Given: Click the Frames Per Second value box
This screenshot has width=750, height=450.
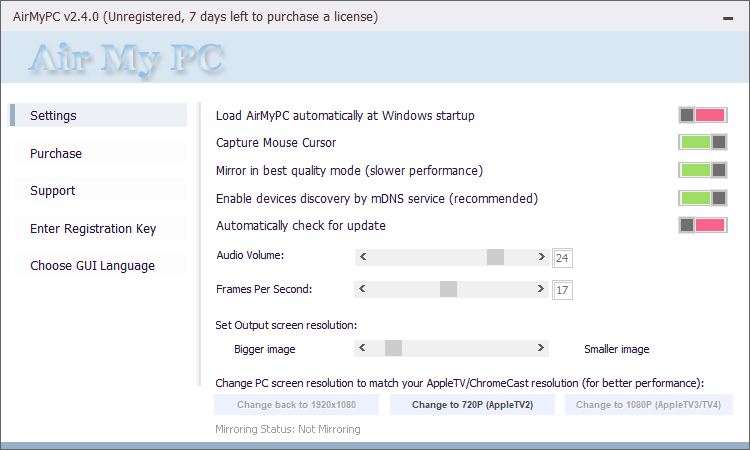Looking at the screenshot, I should pos(562,290).
